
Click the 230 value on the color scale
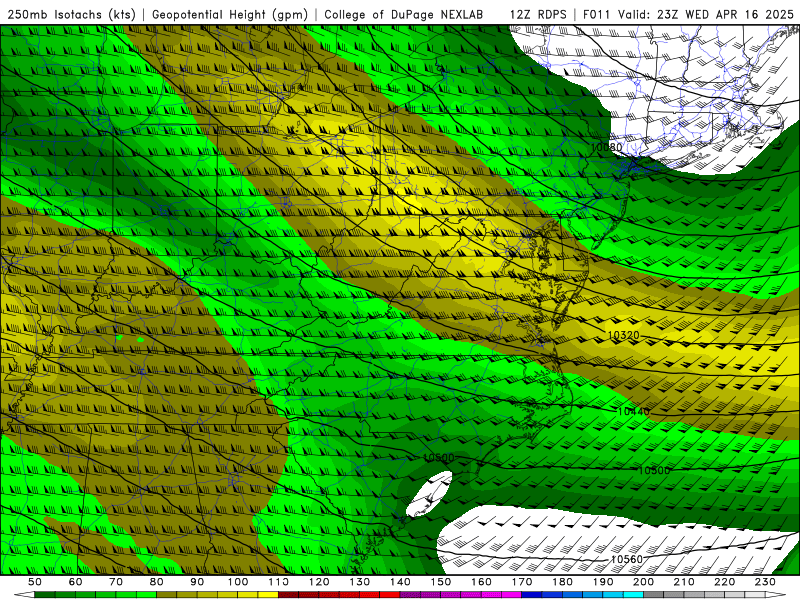tap(765, 582)
